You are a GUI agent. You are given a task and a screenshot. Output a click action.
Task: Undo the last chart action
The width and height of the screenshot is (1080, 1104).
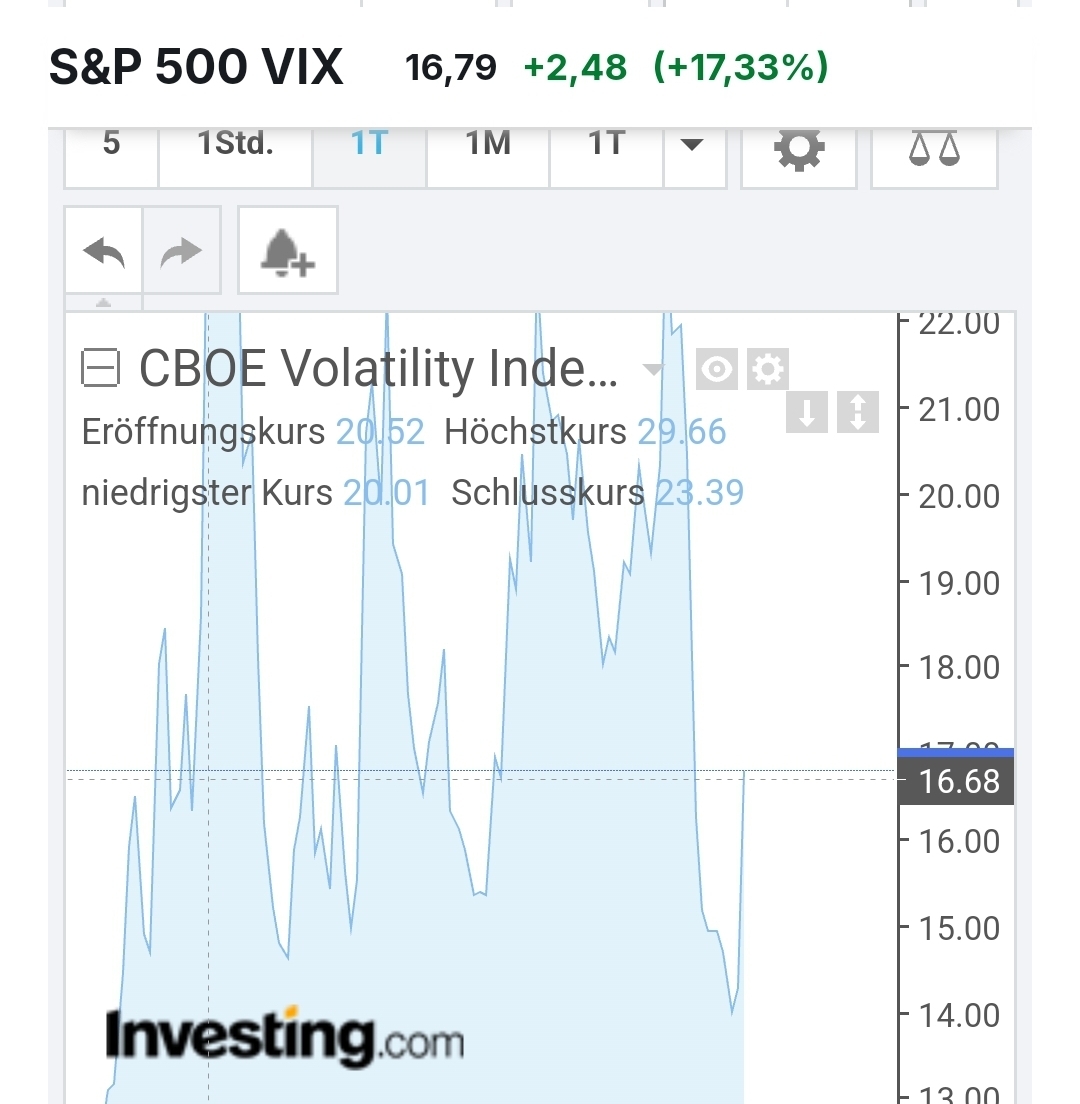coord(104,251)
